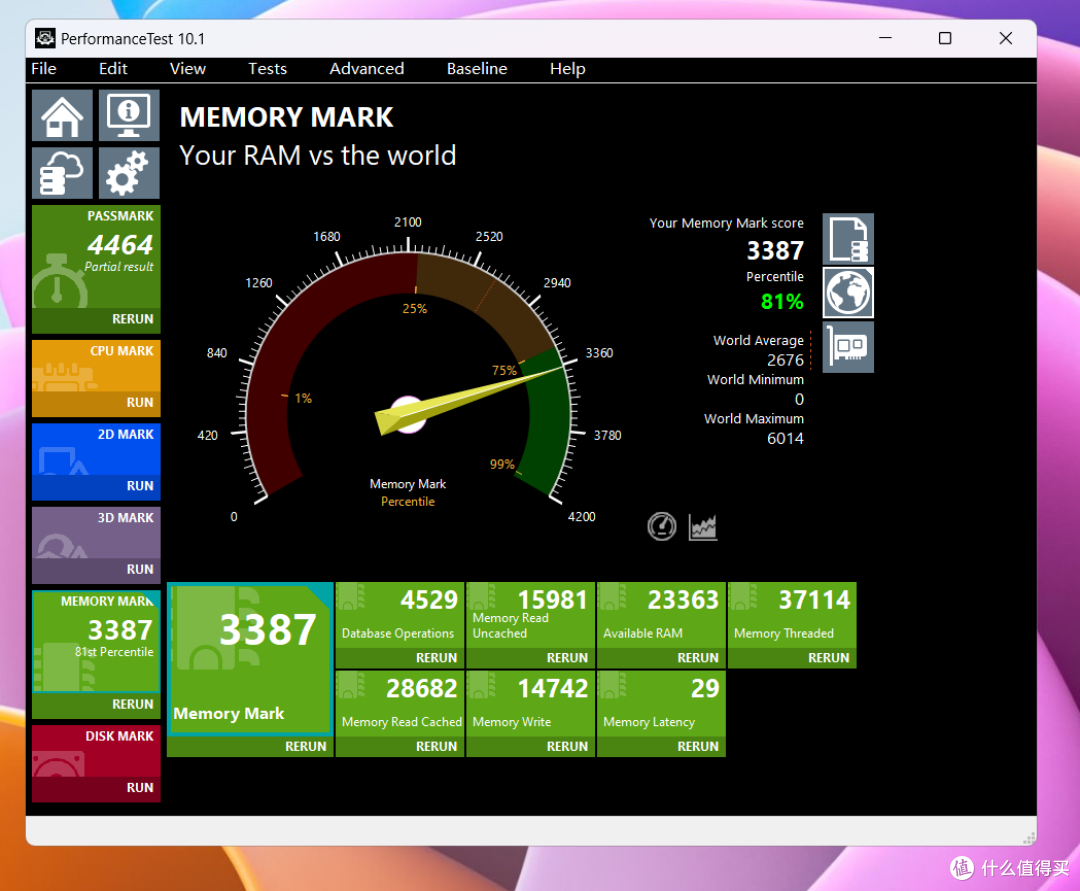Open the File menu
This screenshot has height=891, width=1080.
(x=43, y=69)
